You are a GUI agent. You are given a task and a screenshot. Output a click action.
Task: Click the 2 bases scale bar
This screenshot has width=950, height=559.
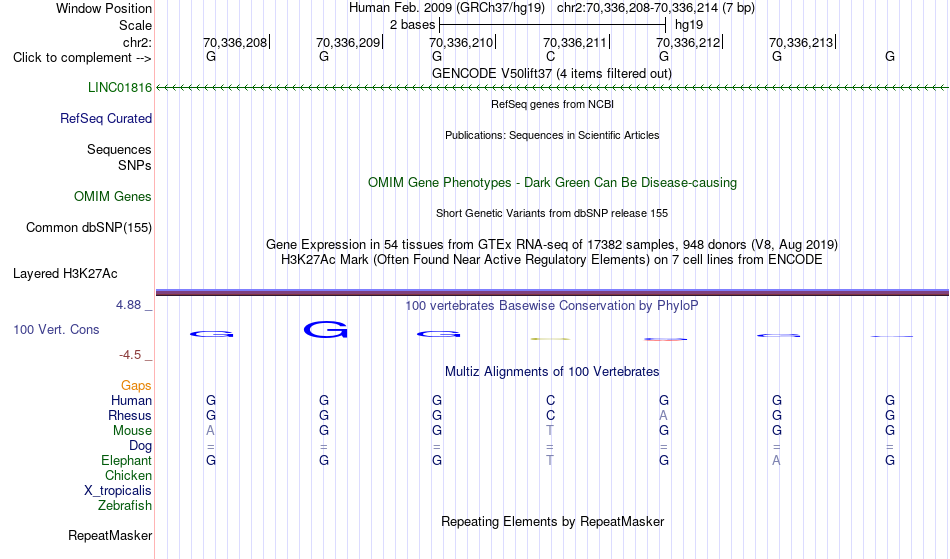[x=553, y=25]
